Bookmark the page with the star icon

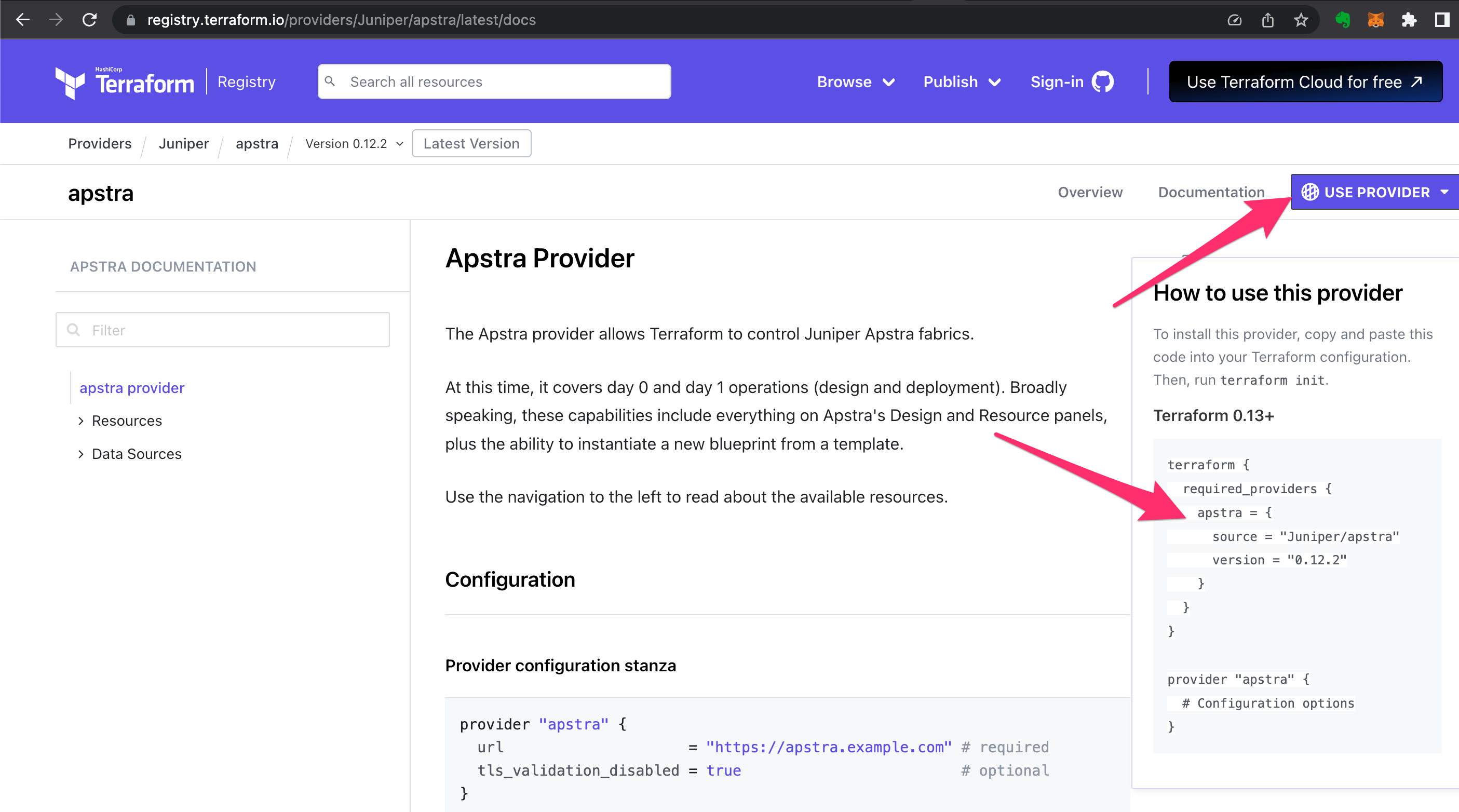coord(1301,19)
